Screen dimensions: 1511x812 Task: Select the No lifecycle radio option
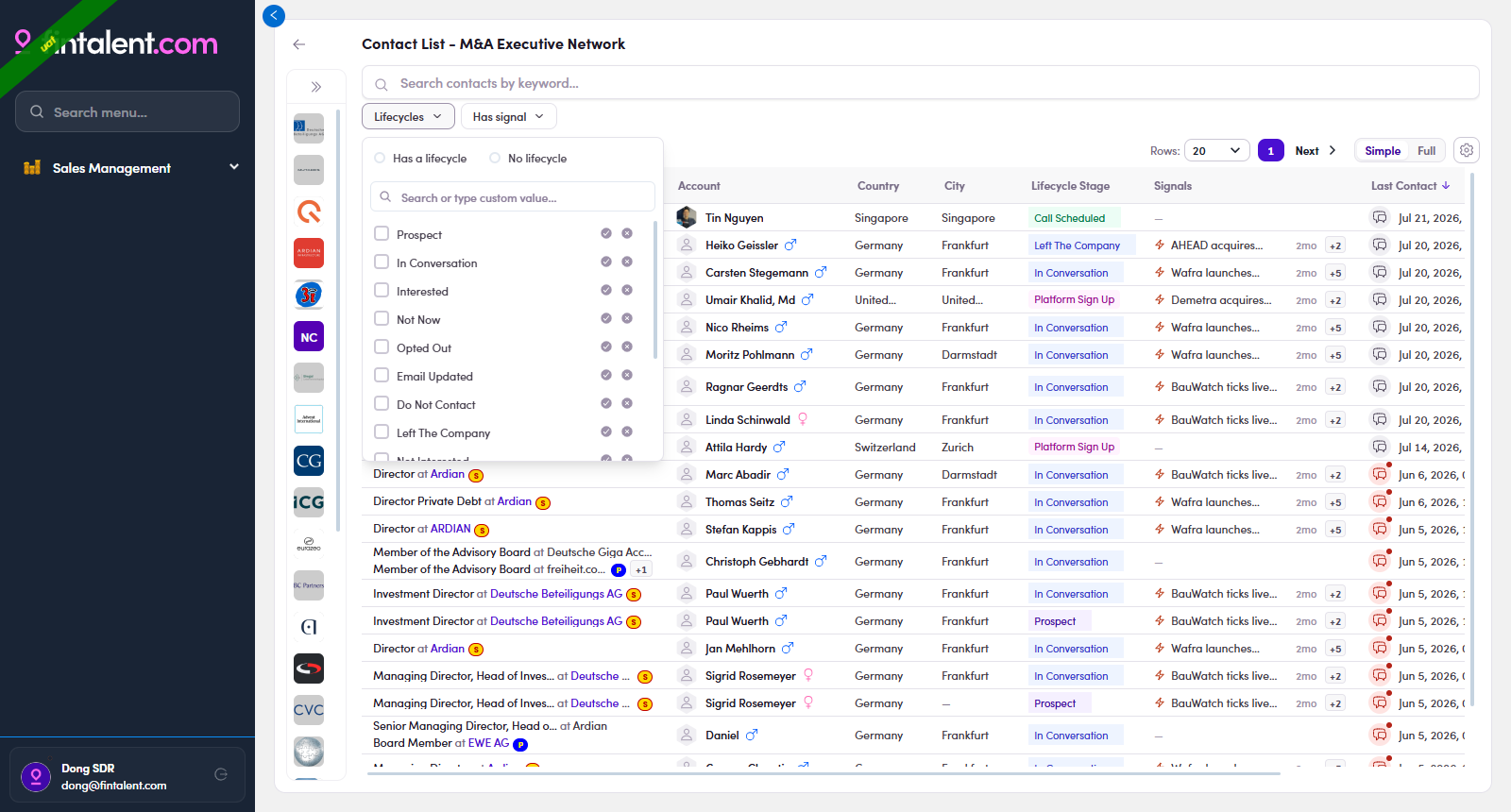tap(495, 158)
